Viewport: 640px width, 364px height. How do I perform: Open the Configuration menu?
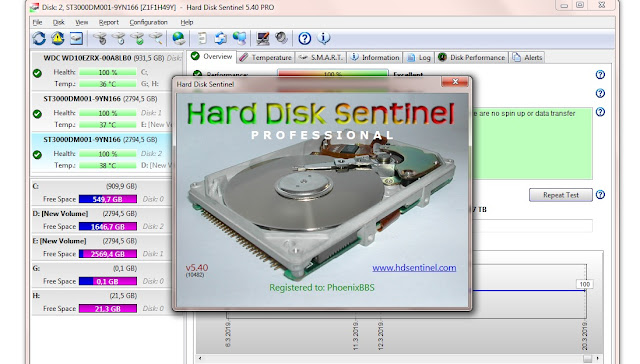[x=149, y=22]
